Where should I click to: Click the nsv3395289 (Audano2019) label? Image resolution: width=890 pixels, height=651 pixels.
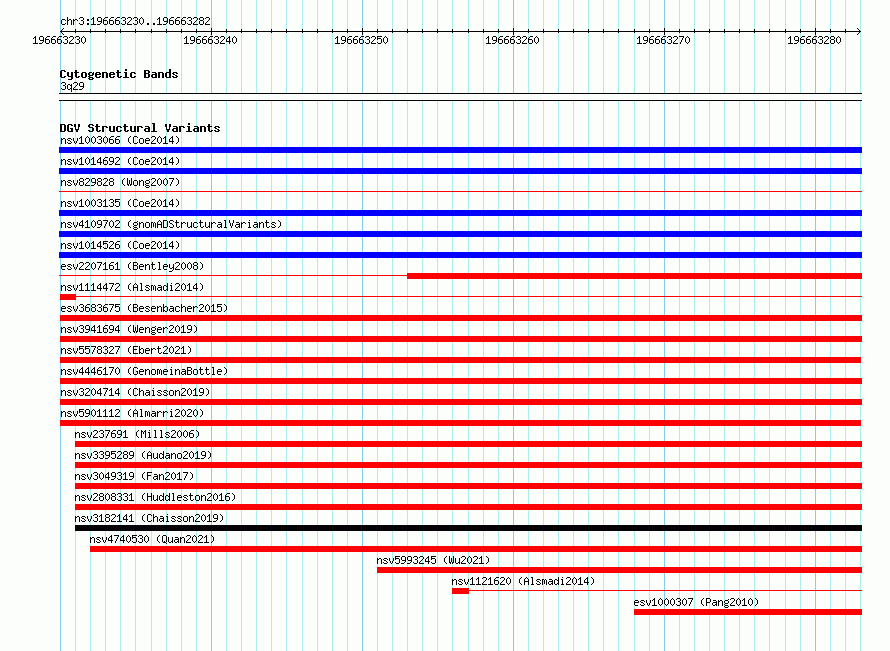coord(143,455)
